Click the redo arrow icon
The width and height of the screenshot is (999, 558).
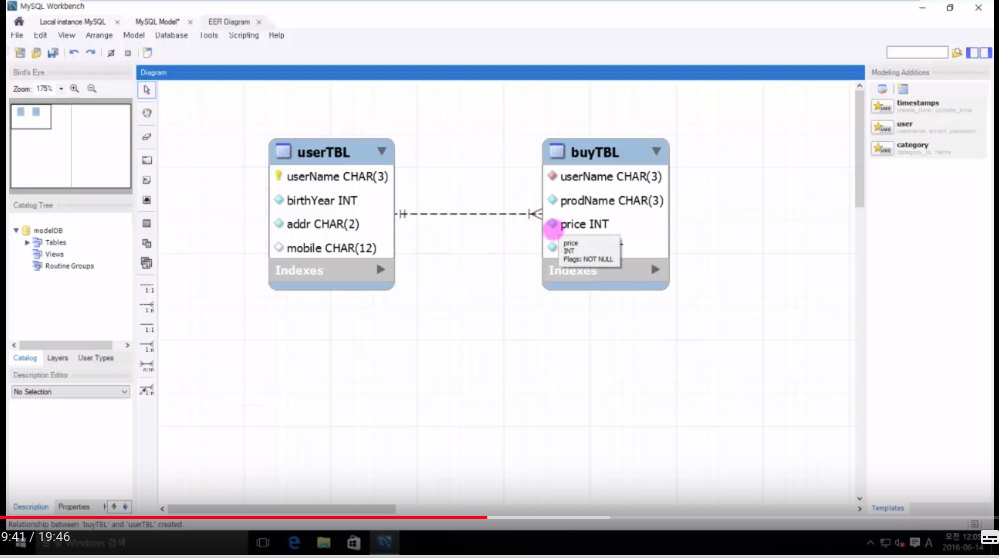pos(90,53)
